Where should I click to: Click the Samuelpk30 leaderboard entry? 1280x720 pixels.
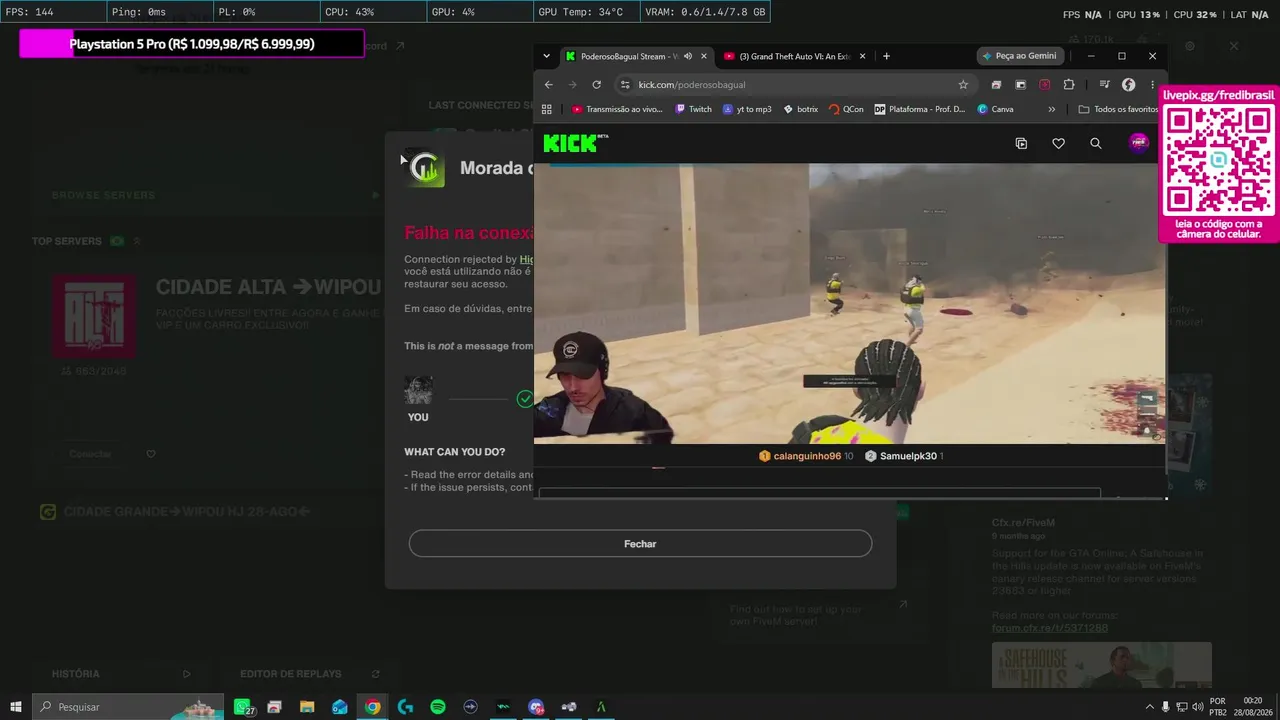point(904,456)
